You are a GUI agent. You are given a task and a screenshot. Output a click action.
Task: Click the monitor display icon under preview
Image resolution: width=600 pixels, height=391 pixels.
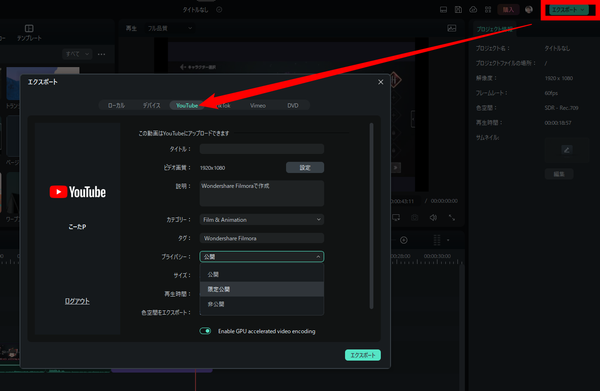click(x=396, y=218)
